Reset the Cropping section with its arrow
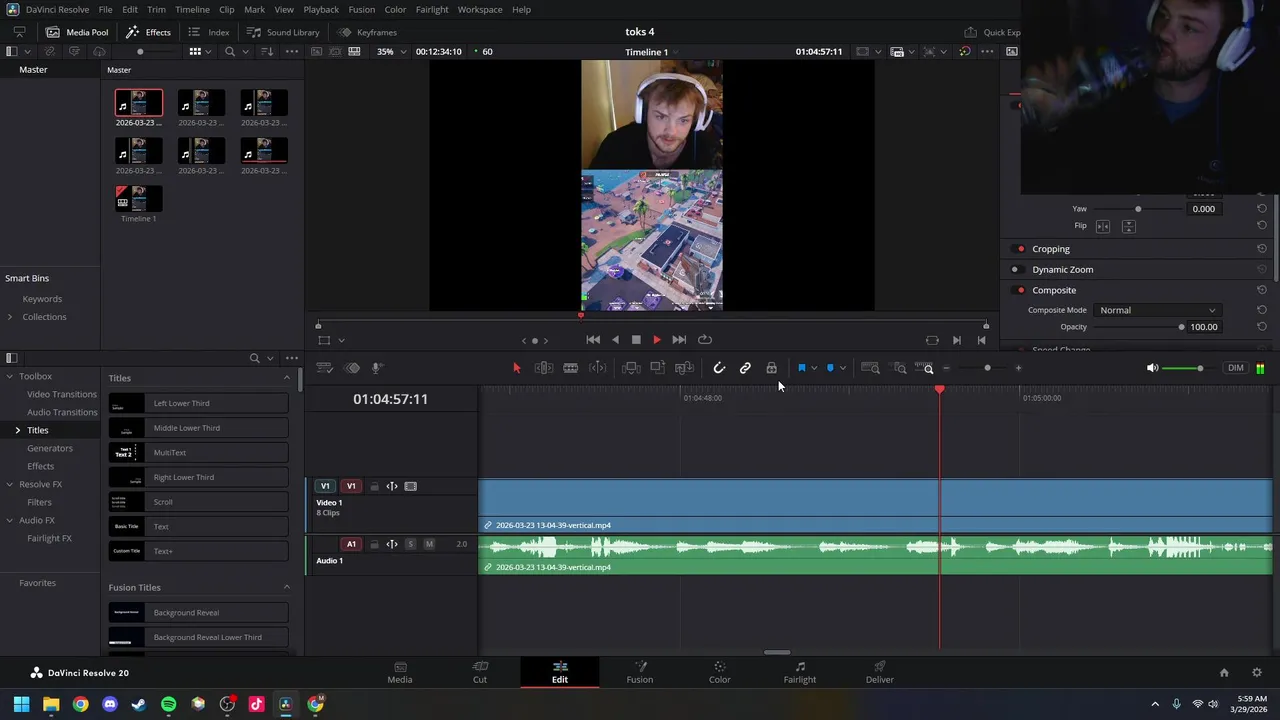The height and width of the screenshot is (720, 1280). coord(1262,249)
